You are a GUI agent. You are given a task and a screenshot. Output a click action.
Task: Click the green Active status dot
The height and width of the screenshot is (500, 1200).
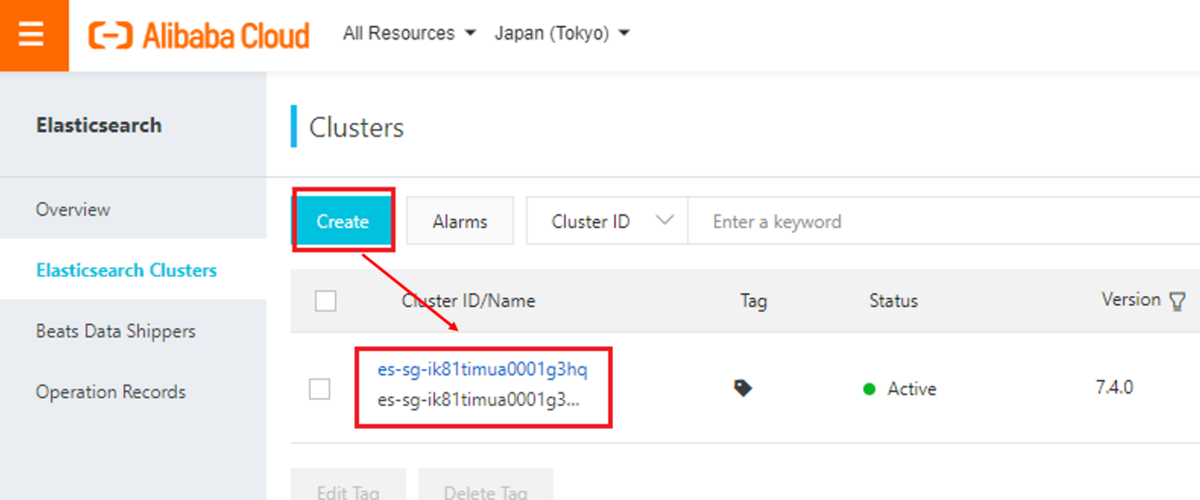point(869,389)
